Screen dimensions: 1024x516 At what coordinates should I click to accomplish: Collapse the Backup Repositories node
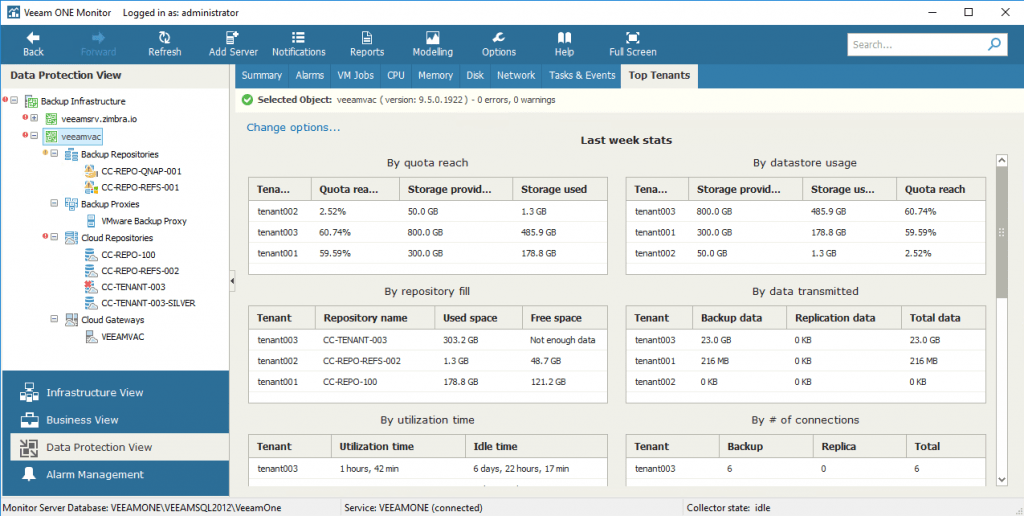[54, 154]
